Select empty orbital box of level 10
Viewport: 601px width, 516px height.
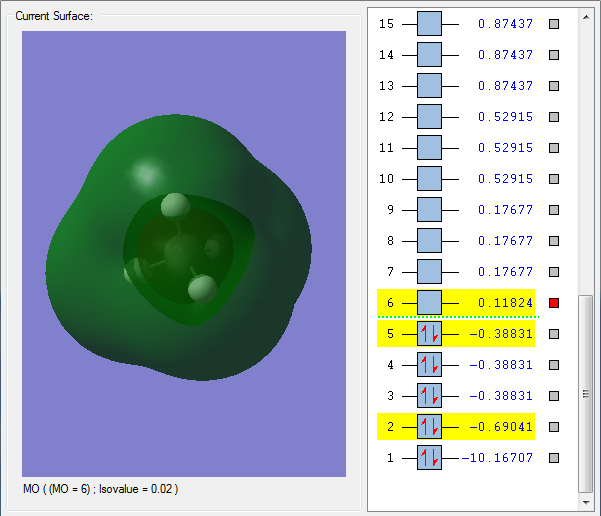coord(429,179)
